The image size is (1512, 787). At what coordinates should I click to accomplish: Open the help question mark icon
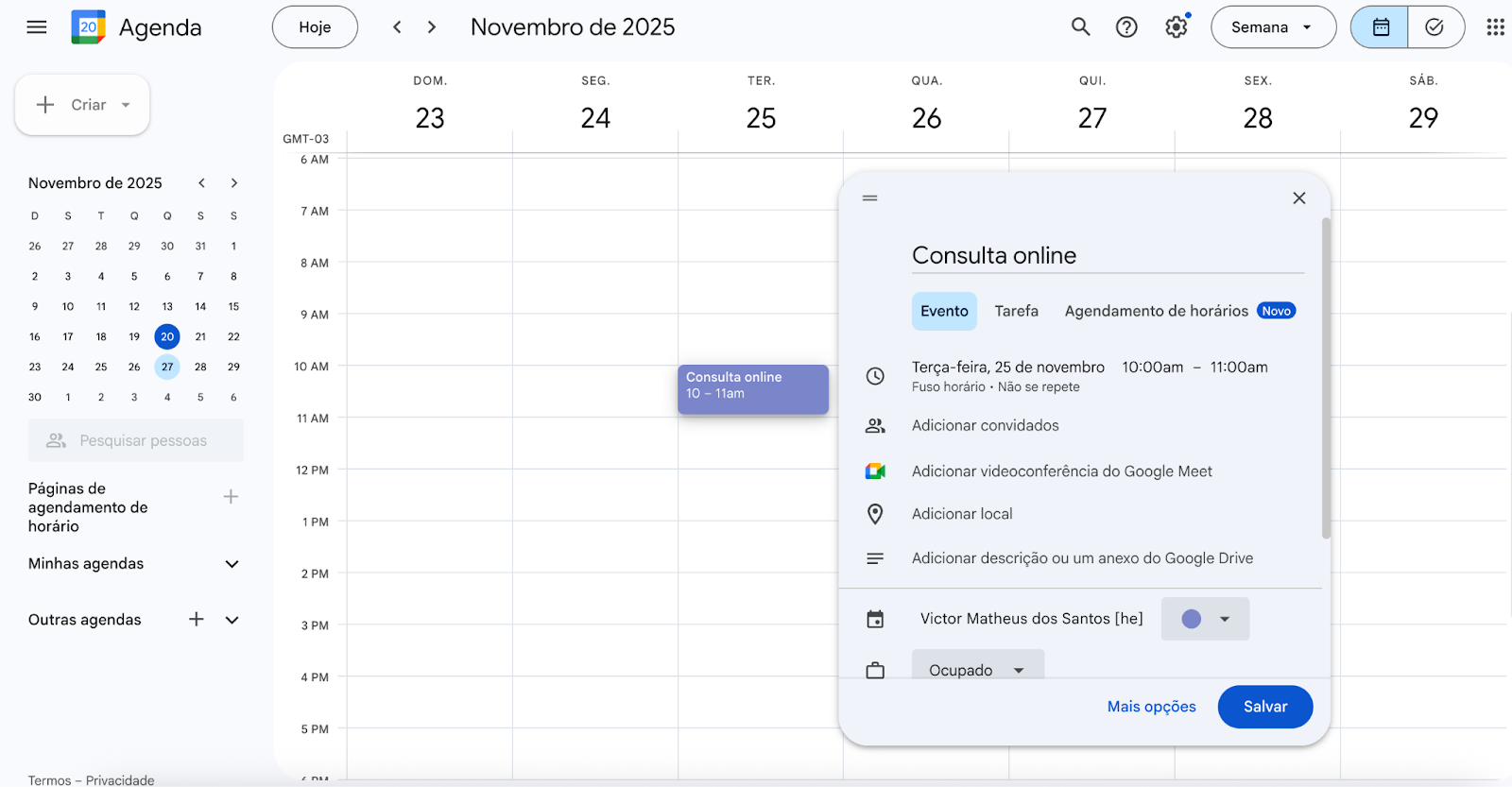tap(1126, 27)
